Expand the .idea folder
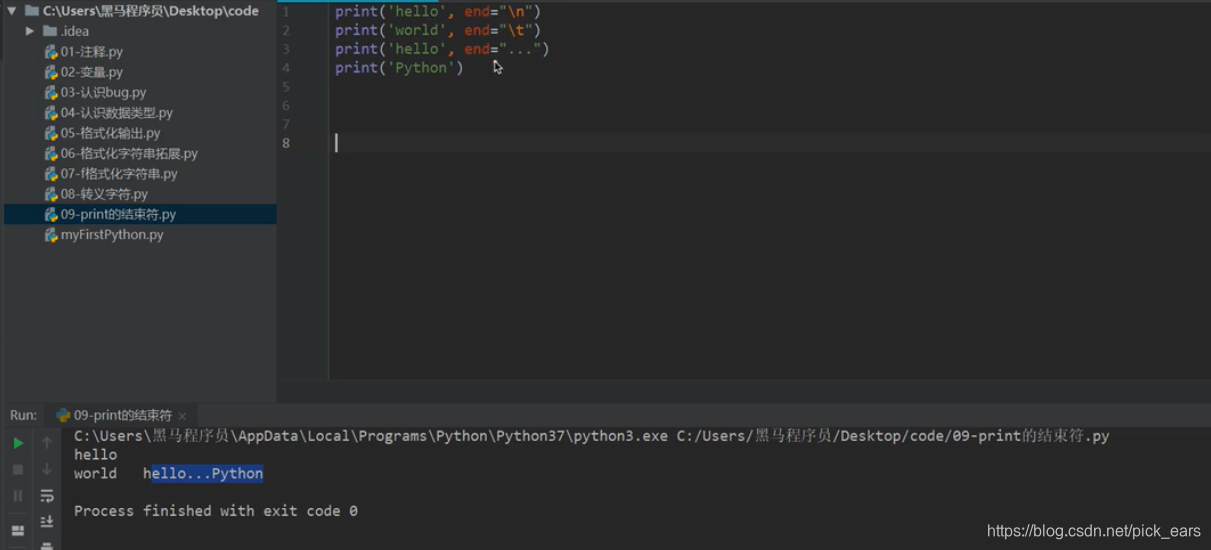The width and height of the screenshot is (1211, 550). coord(31,31)
